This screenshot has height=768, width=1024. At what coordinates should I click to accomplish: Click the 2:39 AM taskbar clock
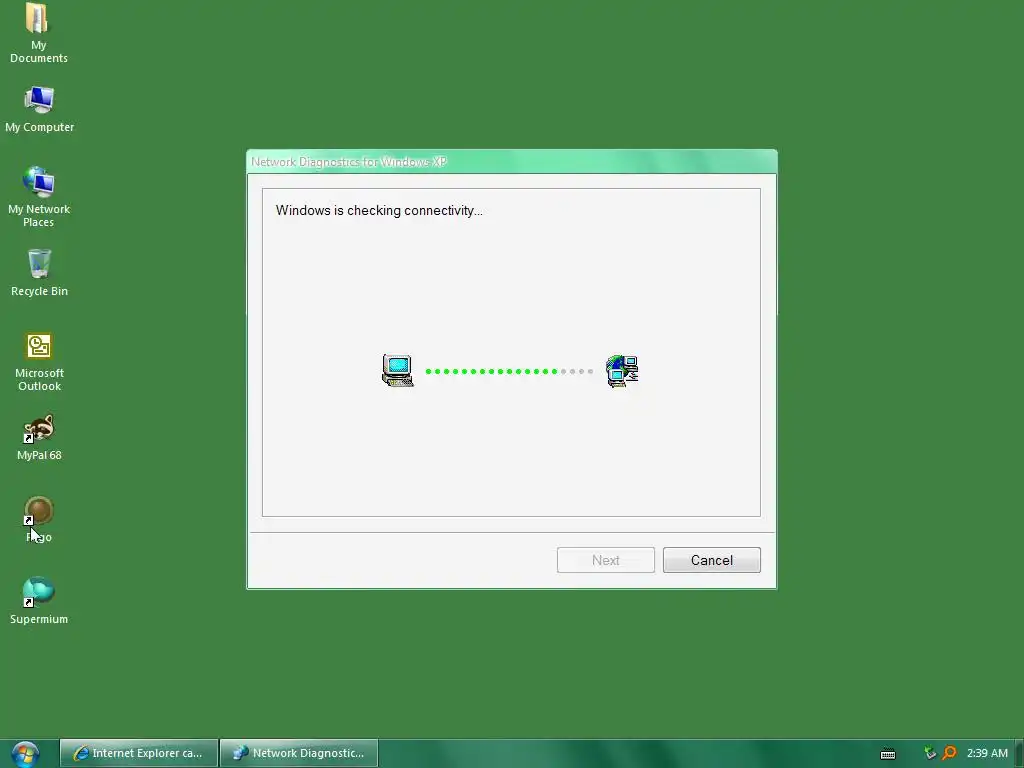click(987, 753)
